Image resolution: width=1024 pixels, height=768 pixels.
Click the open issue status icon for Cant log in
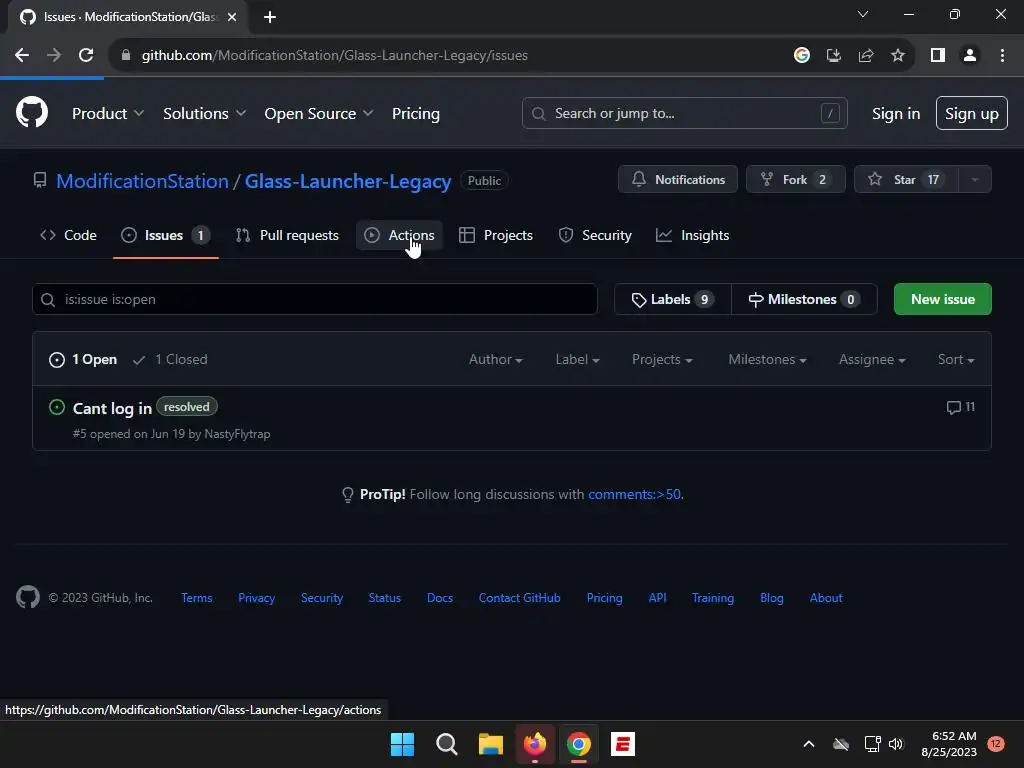(57, 408)
